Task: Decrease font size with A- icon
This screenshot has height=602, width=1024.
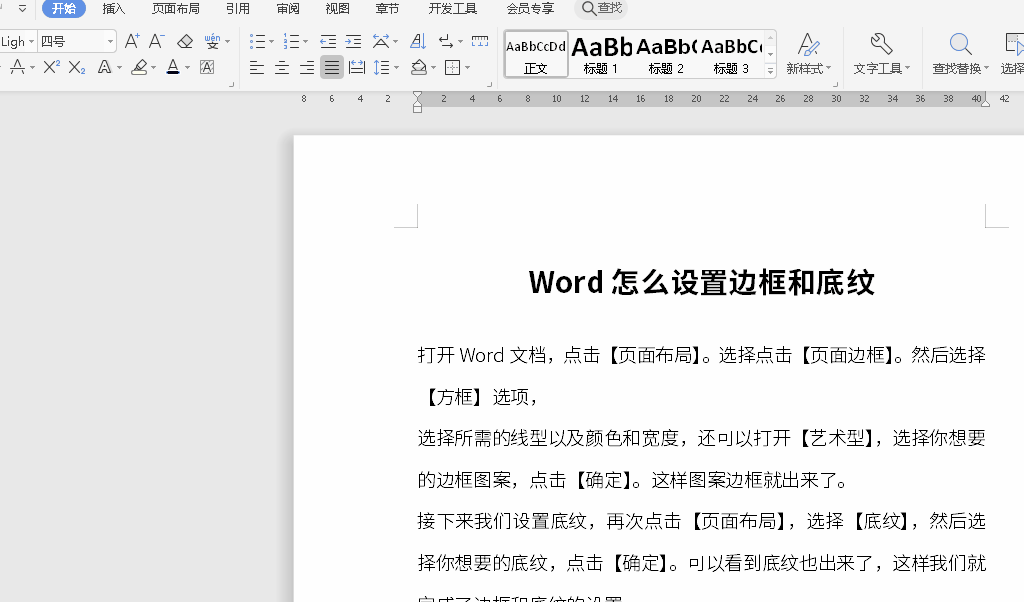Action: click(157, 42)
